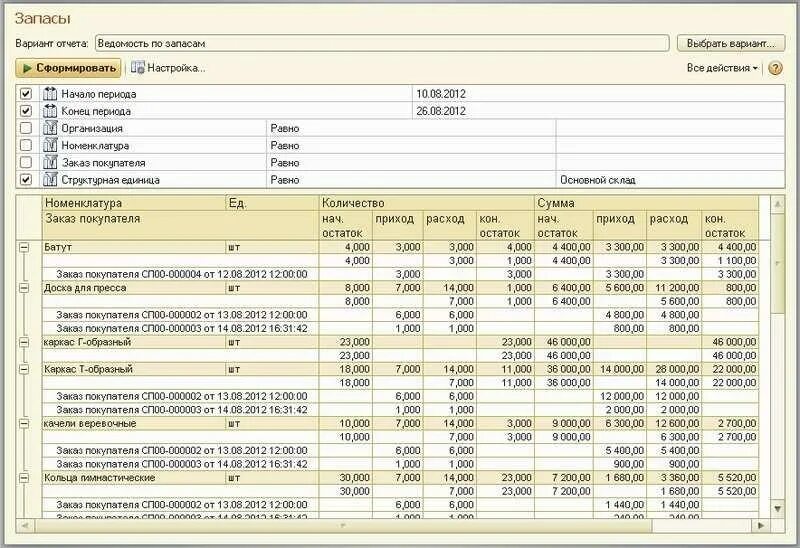
Task: Select the качели веревочные cell
Action: (x=134, y=424)
